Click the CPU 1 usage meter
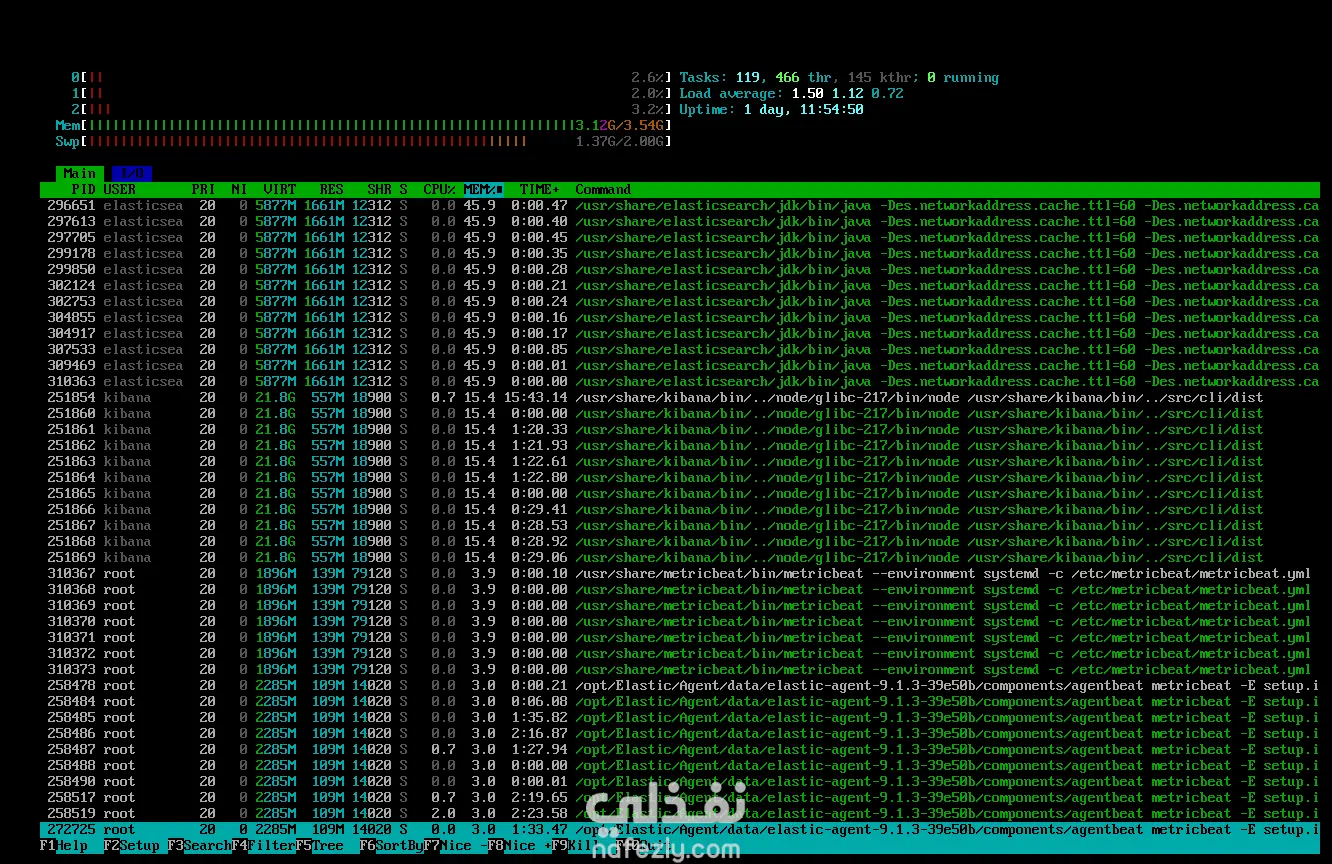Image resolution: width=1332 pixels, height=864 pixels. click(372, 93)
